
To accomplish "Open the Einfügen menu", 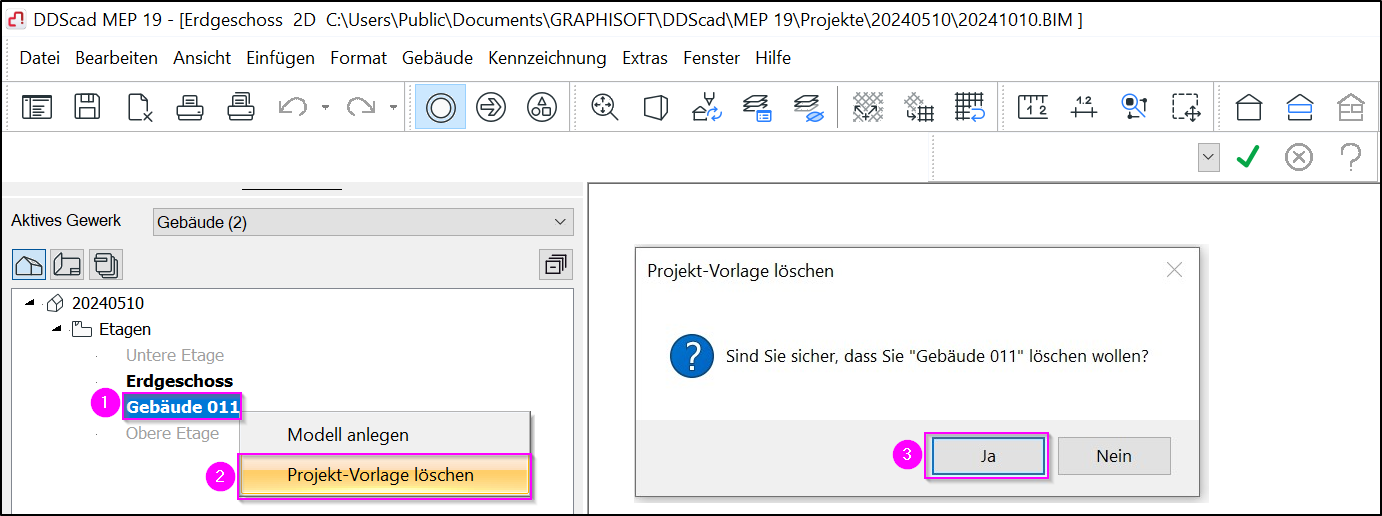I will coord(280,58).
